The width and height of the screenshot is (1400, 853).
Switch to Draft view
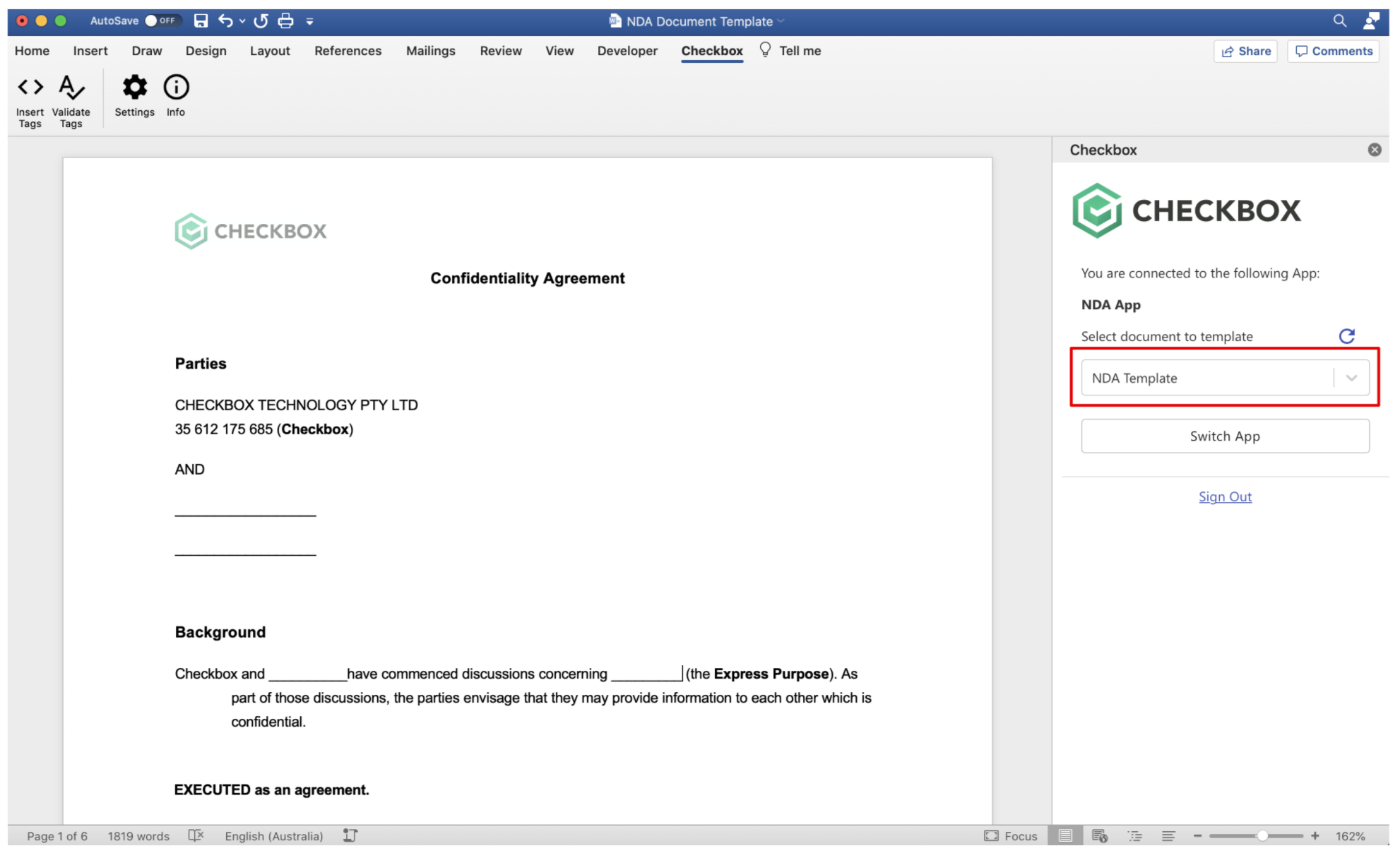pos(1168,835)
